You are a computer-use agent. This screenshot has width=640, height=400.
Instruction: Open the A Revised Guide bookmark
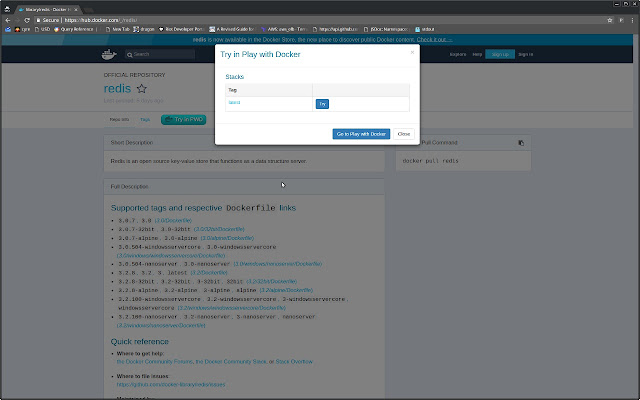232,29
